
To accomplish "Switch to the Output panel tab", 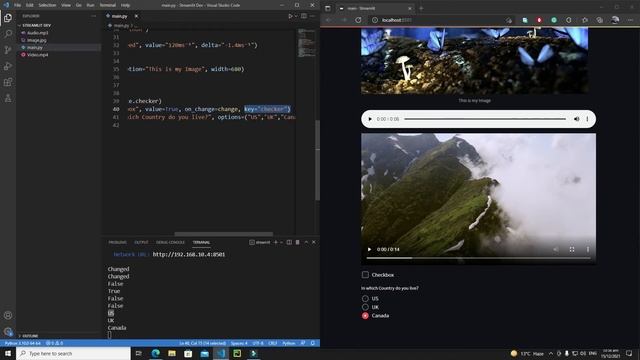I will point(141,242).
